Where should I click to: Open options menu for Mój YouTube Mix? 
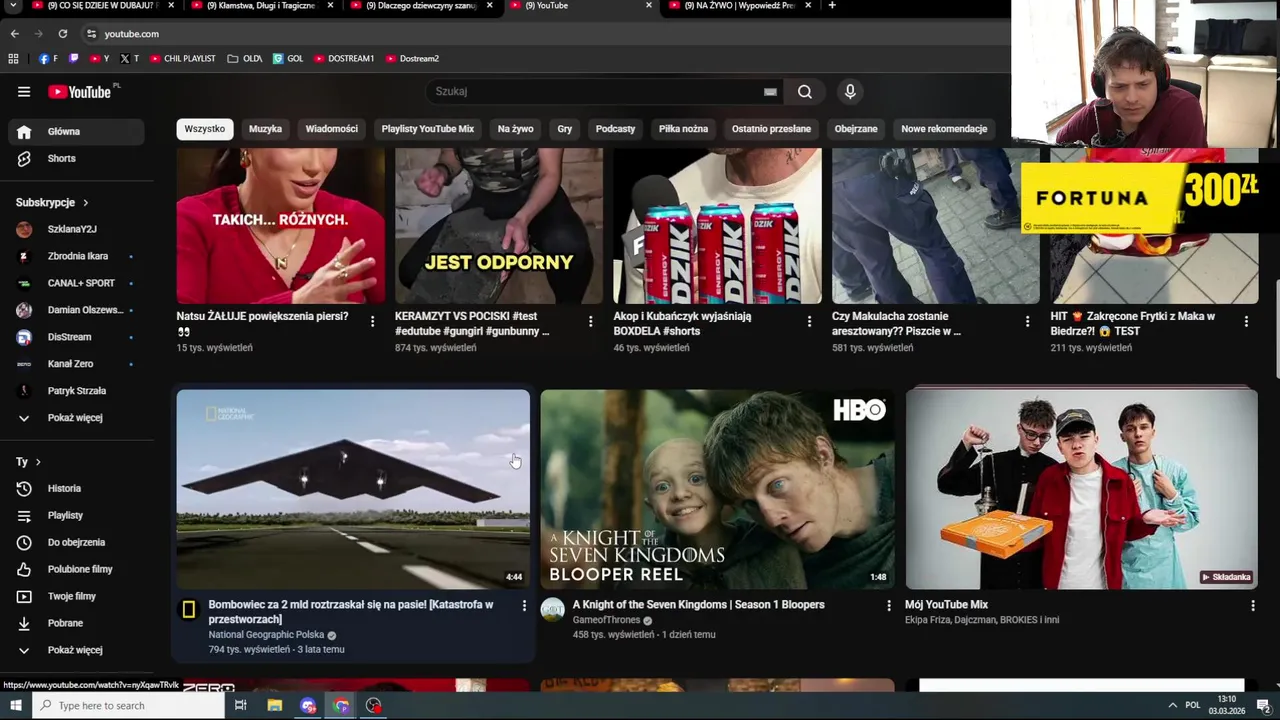click(x=1252, y=606)
